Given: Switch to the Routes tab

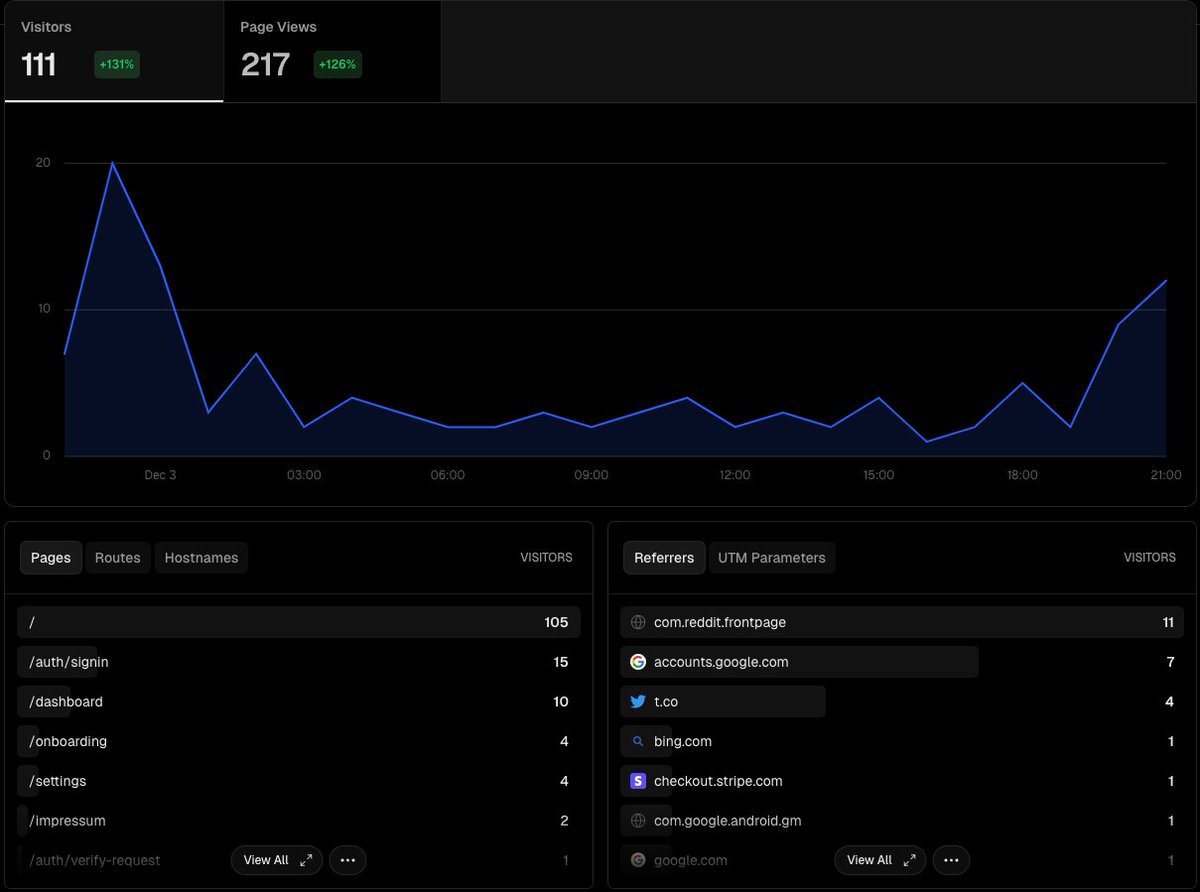Looking at the screenshot, I should pos(117,557).
